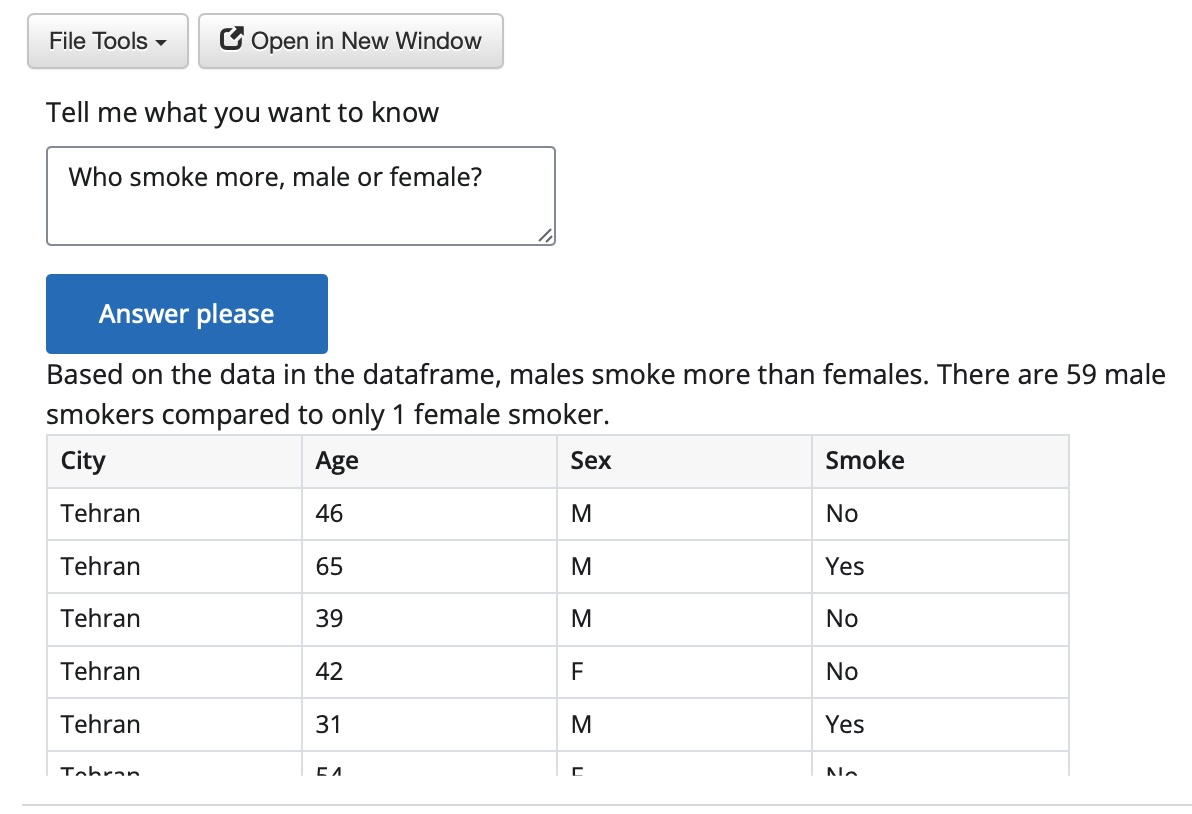Screen dimensions: 1192x814
Task: Click the Tehran cell in the age 31 row
Action: [x=100, y=724]
